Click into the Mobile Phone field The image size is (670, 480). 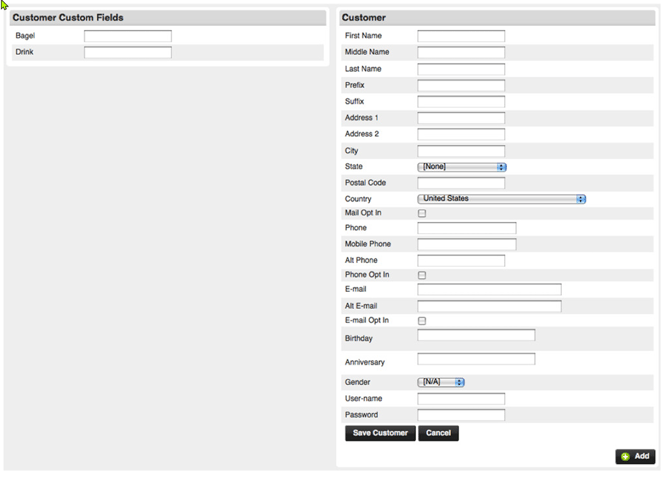coord(466,244)
